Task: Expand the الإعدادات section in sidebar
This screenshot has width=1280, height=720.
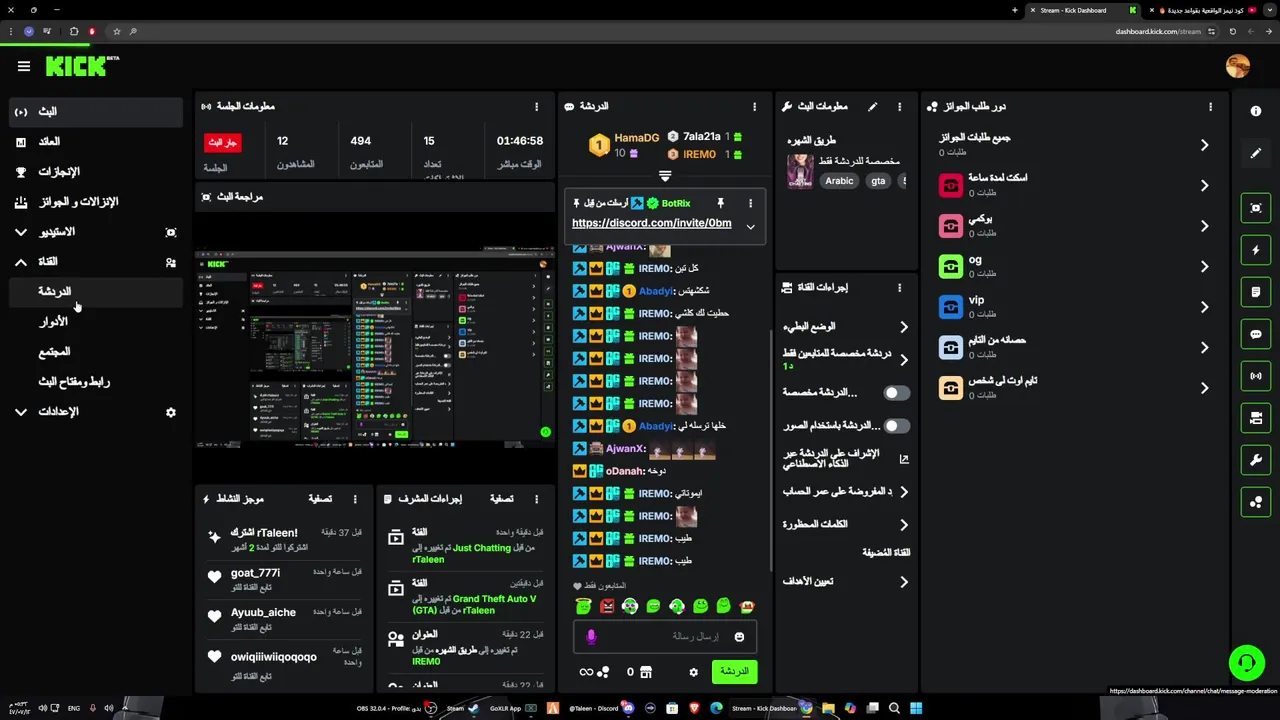Action: 21,412
